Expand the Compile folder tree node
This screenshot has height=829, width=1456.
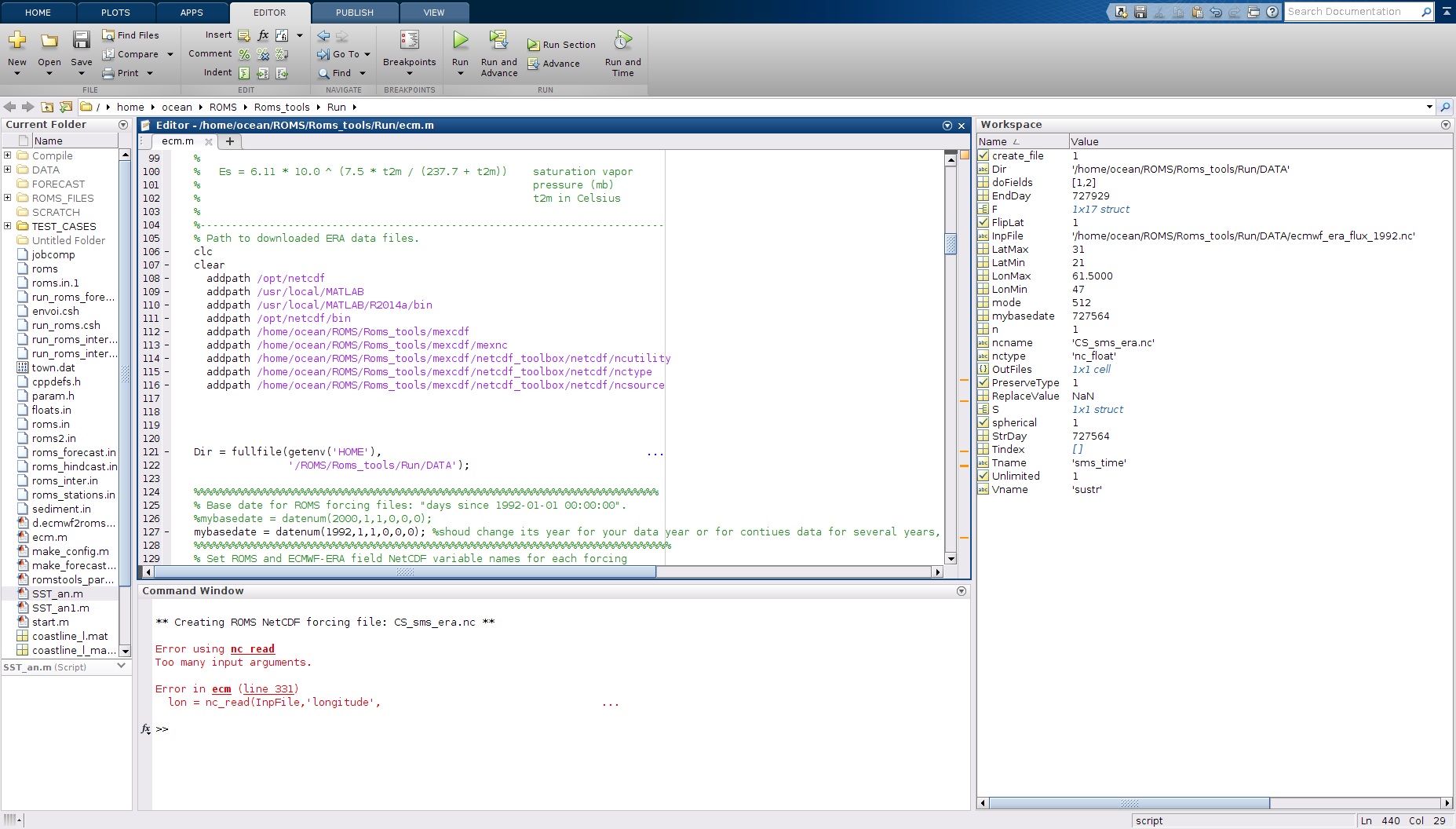pos(8,155)
